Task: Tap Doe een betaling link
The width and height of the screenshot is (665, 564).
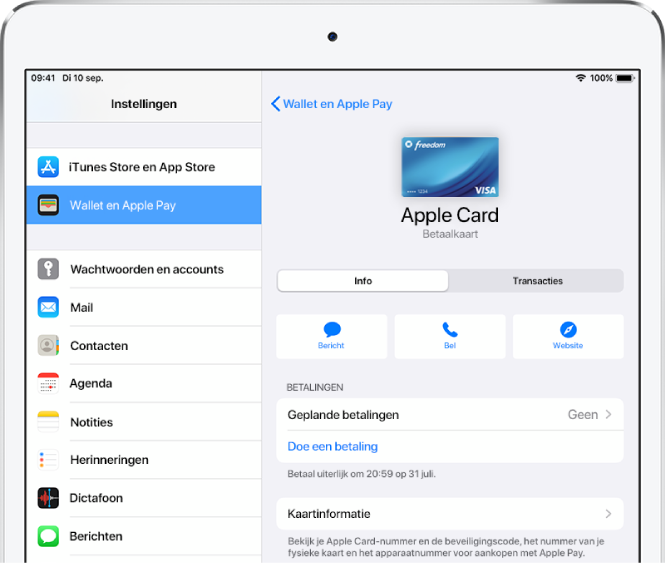Action: pos(332,447)
